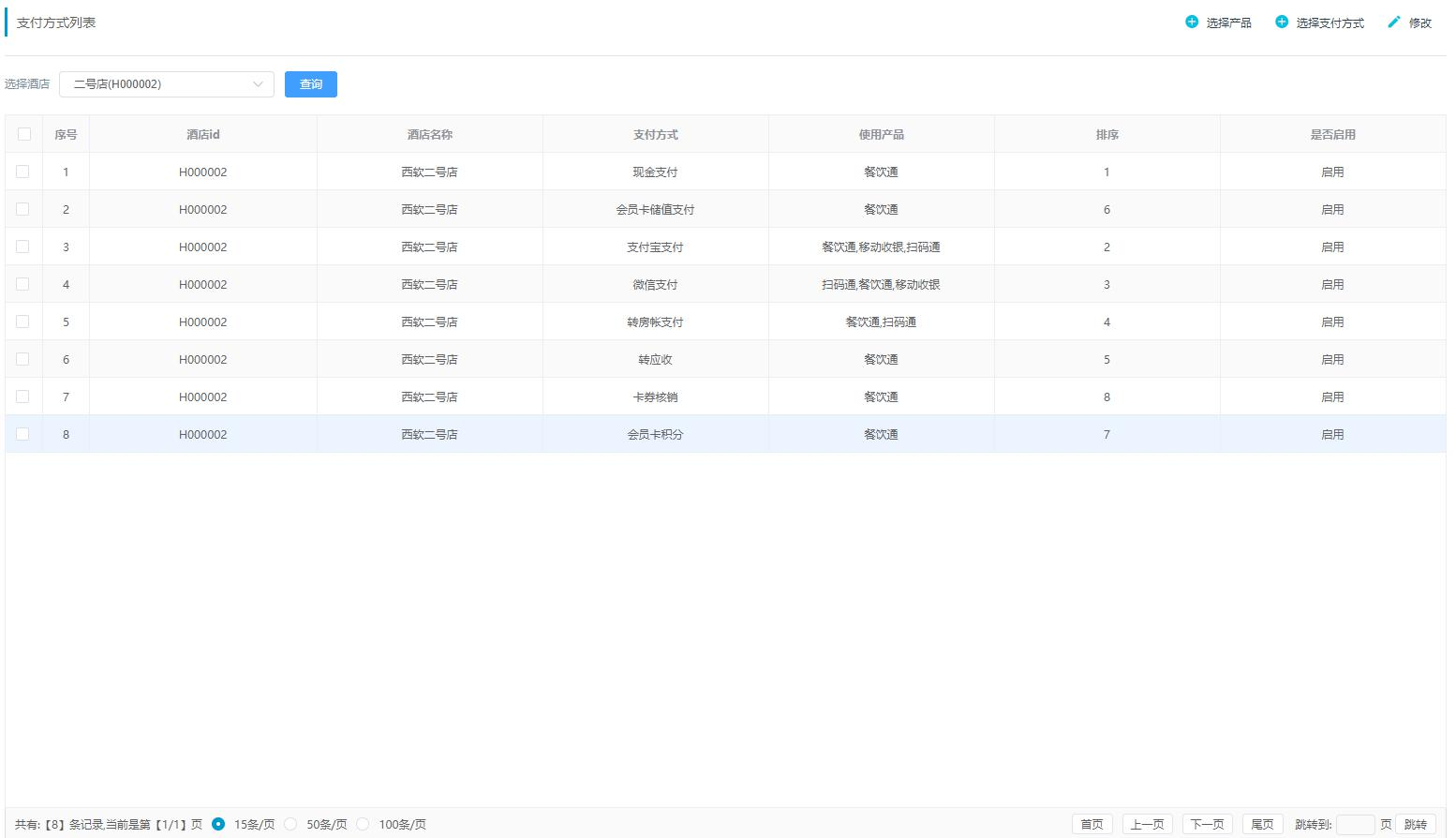The width and height of the screenshot is (1456, 838).
Task: Check the row for 会员卡积分
Action: (22, 434)
